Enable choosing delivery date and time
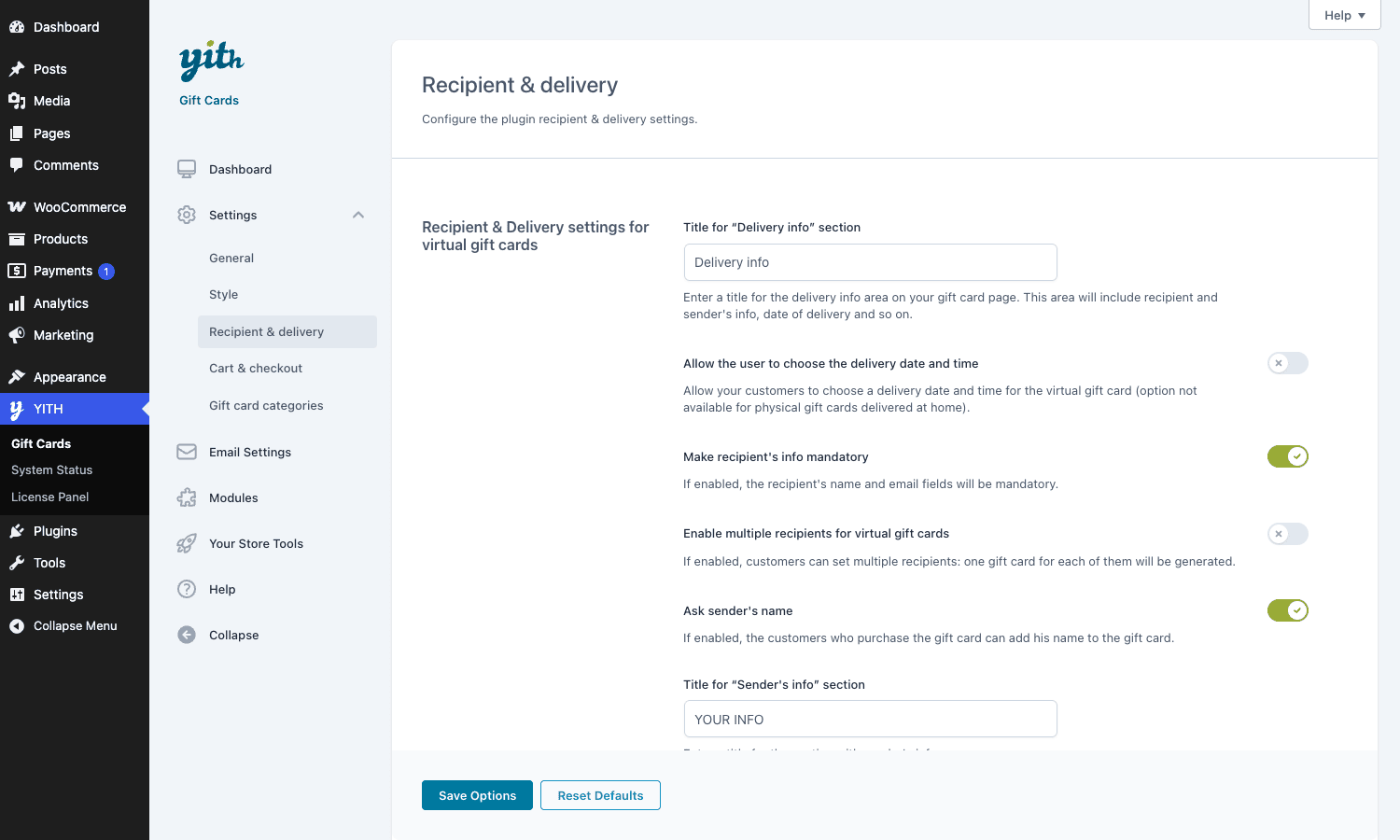The image size is (1400, 840). coord(1288,363)
